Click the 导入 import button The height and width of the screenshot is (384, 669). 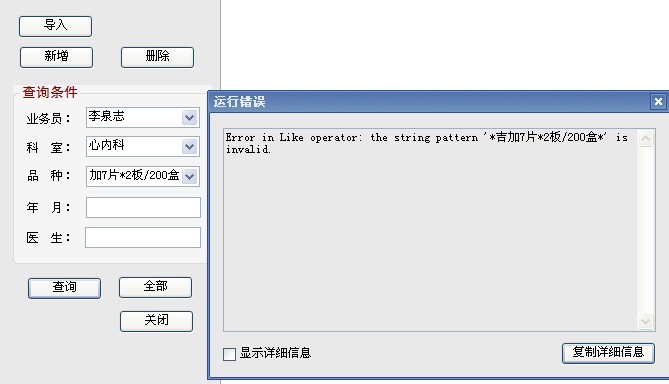pos(55,26)
